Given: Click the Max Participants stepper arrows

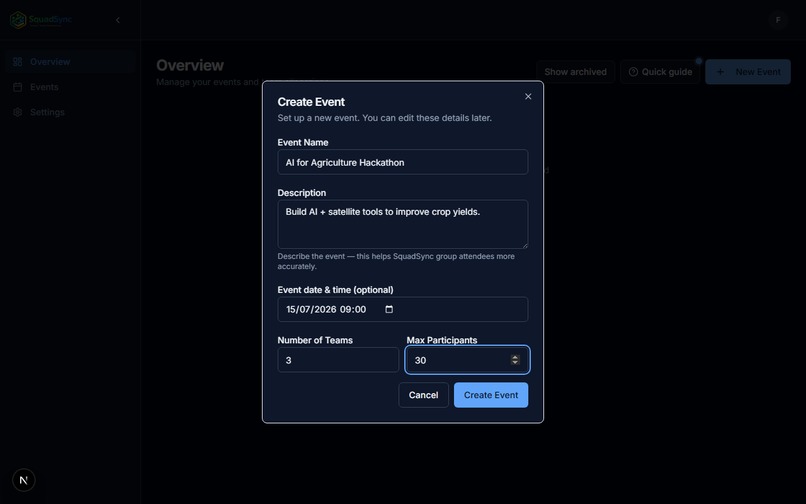Looking at the screenshot, I should tap(515, 360).
